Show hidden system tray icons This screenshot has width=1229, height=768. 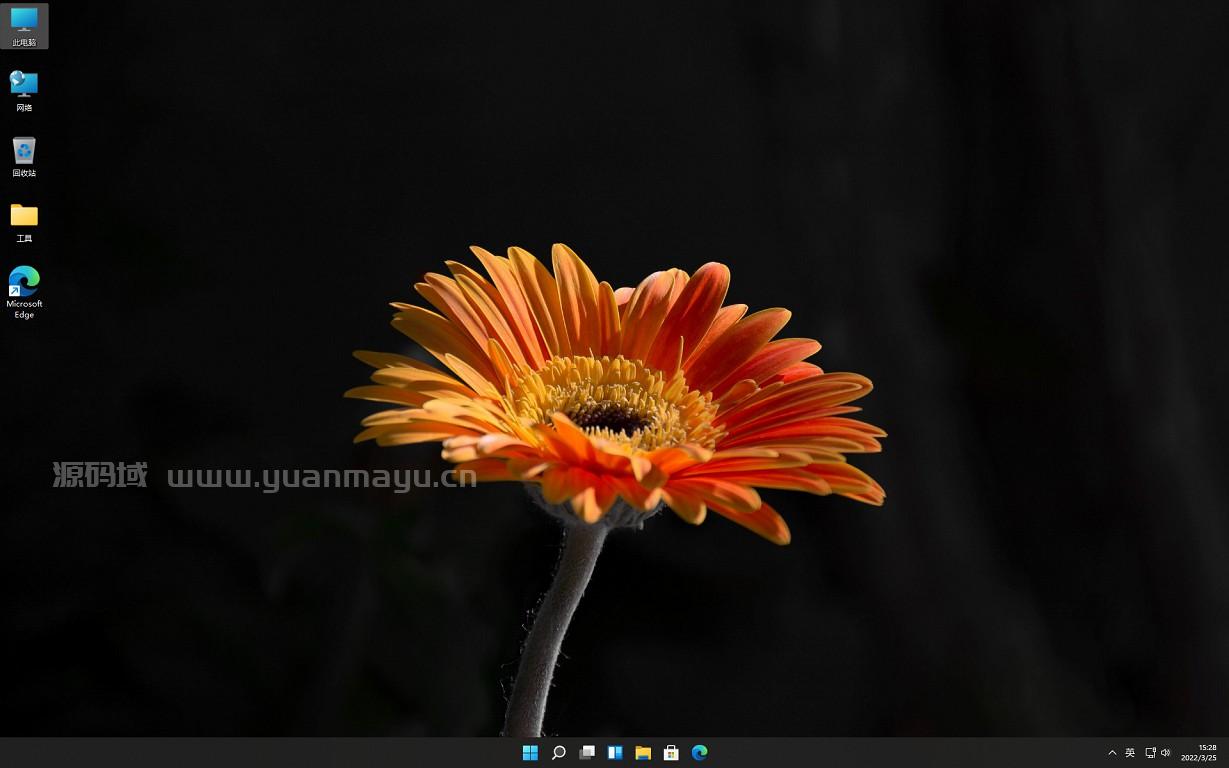tap(1112, 752)
